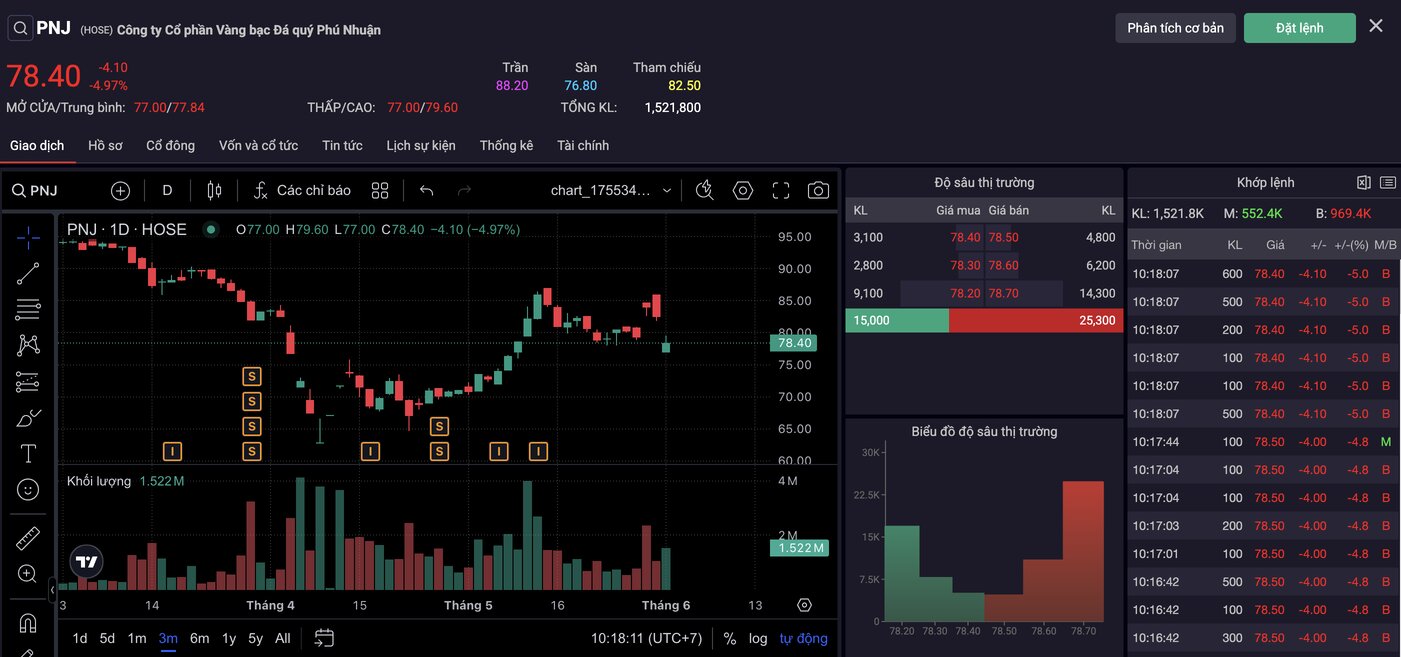Click ask price 78.70 in market depth

click(x=1003, y=293)
